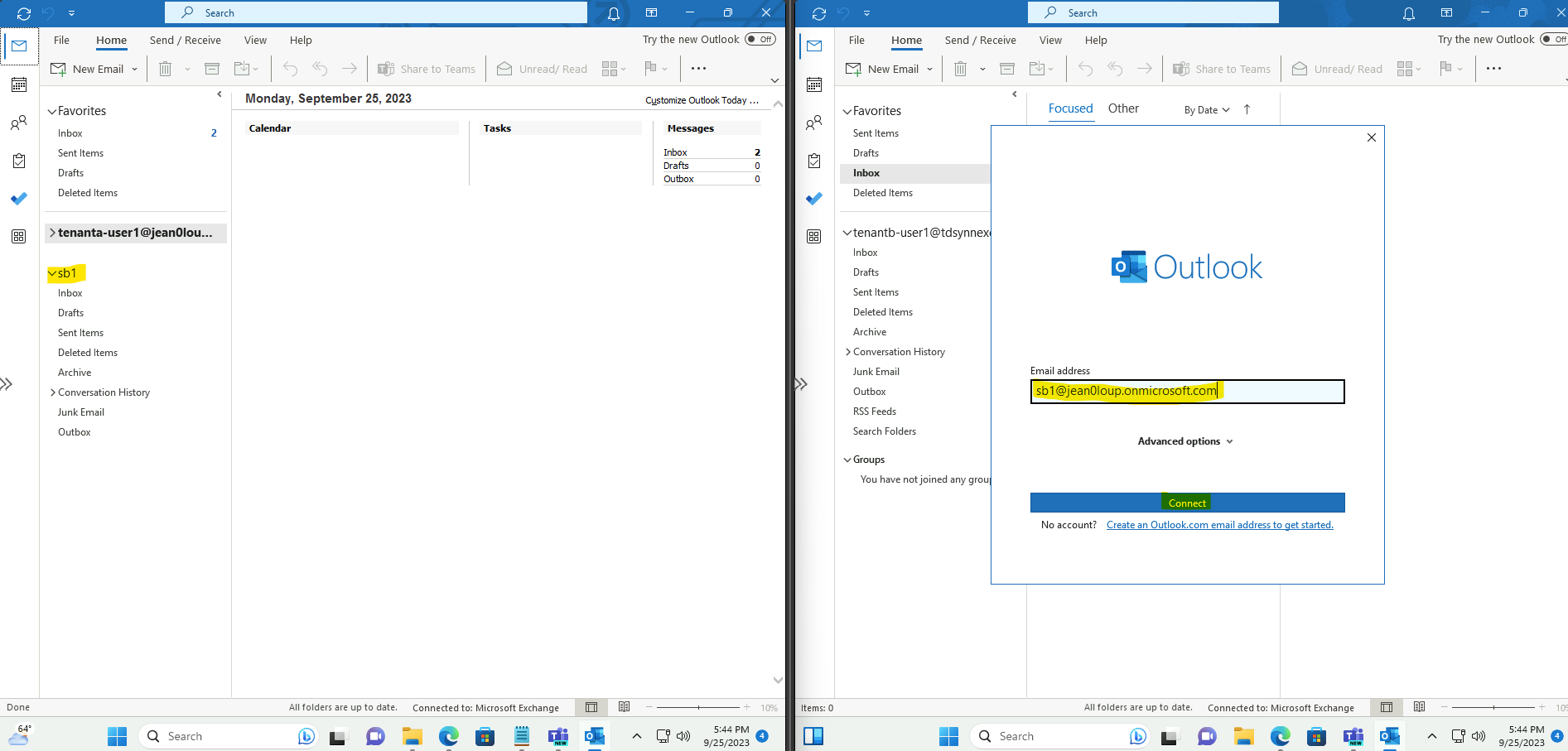Open Microsoft Edge from right taskbar

click(1281, 736)
